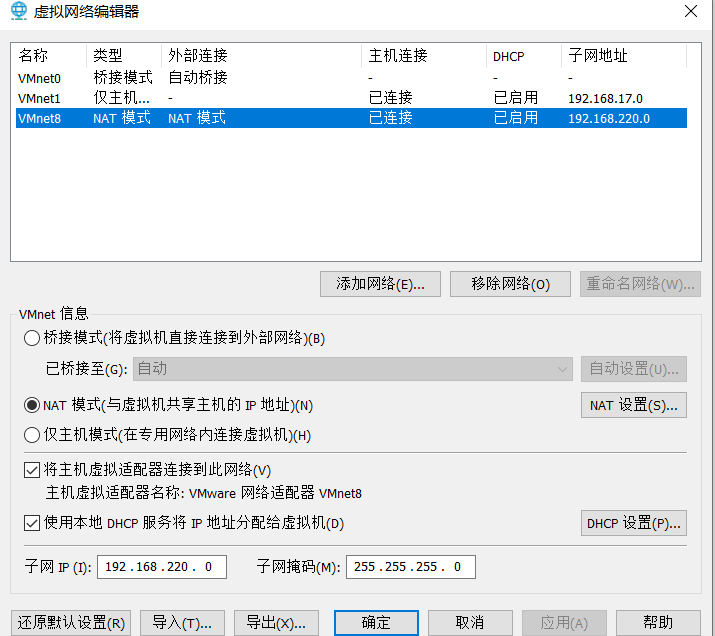
Task: Click the Virtual Network Editor globe icon
Action: coord(19,11)
